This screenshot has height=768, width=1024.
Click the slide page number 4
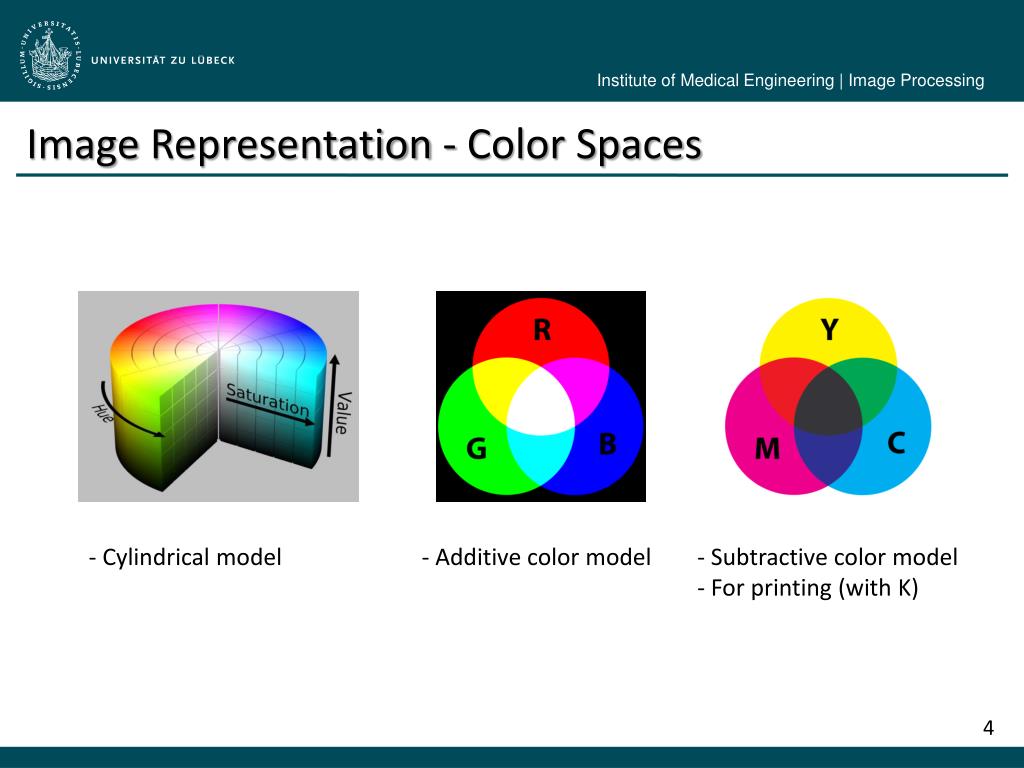tap(988, 727)
